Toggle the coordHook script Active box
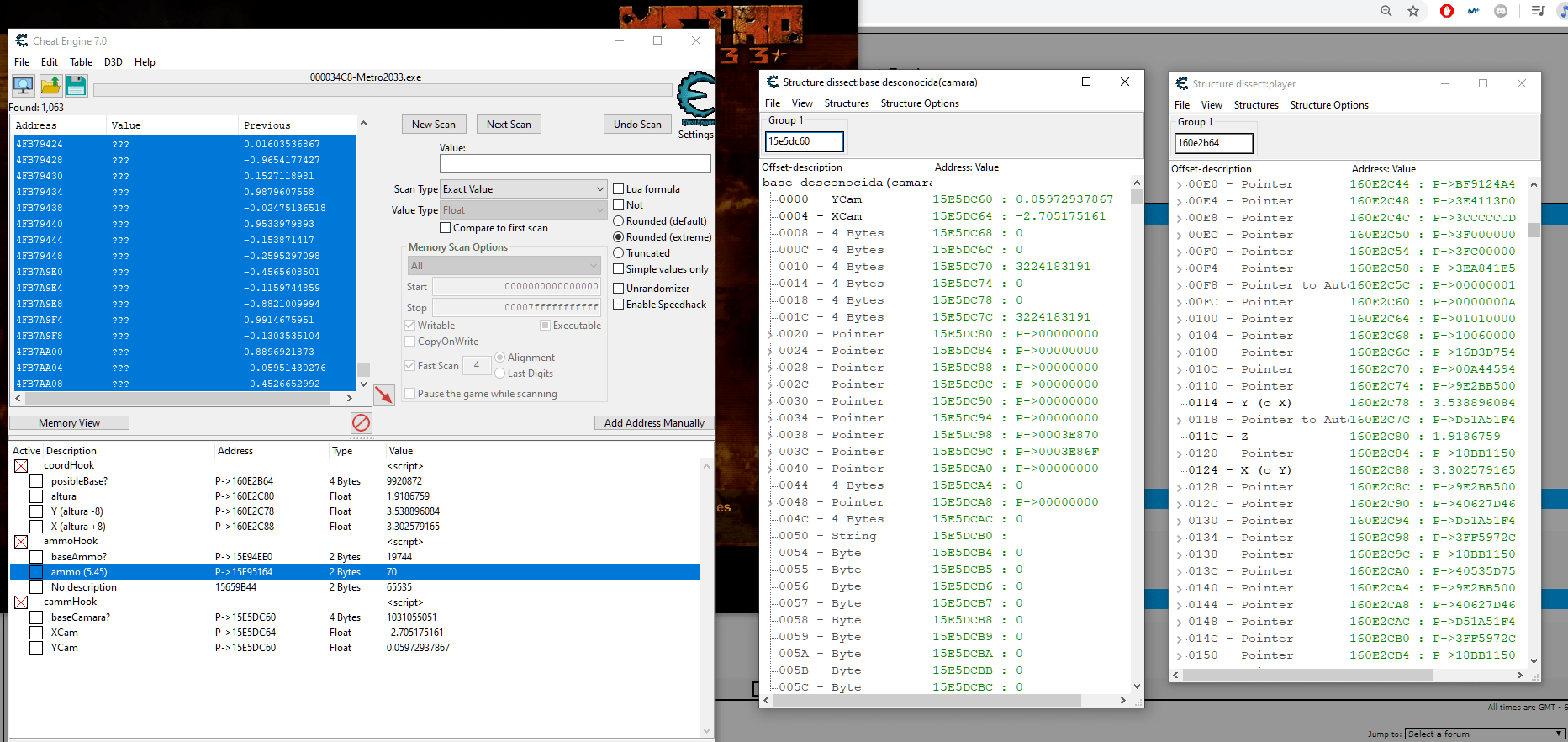 pos(21,466)
